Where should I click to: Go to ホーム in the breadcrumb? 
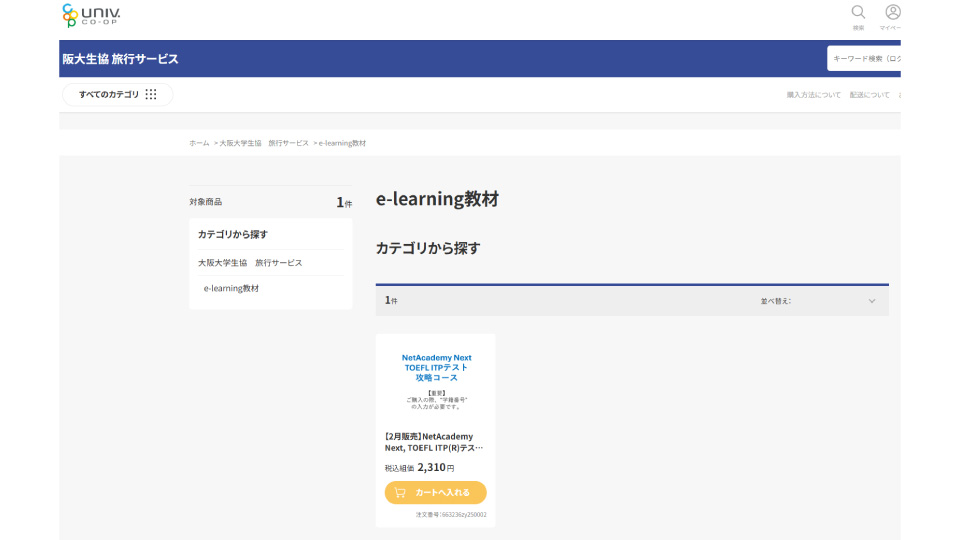tap(199, 143)
